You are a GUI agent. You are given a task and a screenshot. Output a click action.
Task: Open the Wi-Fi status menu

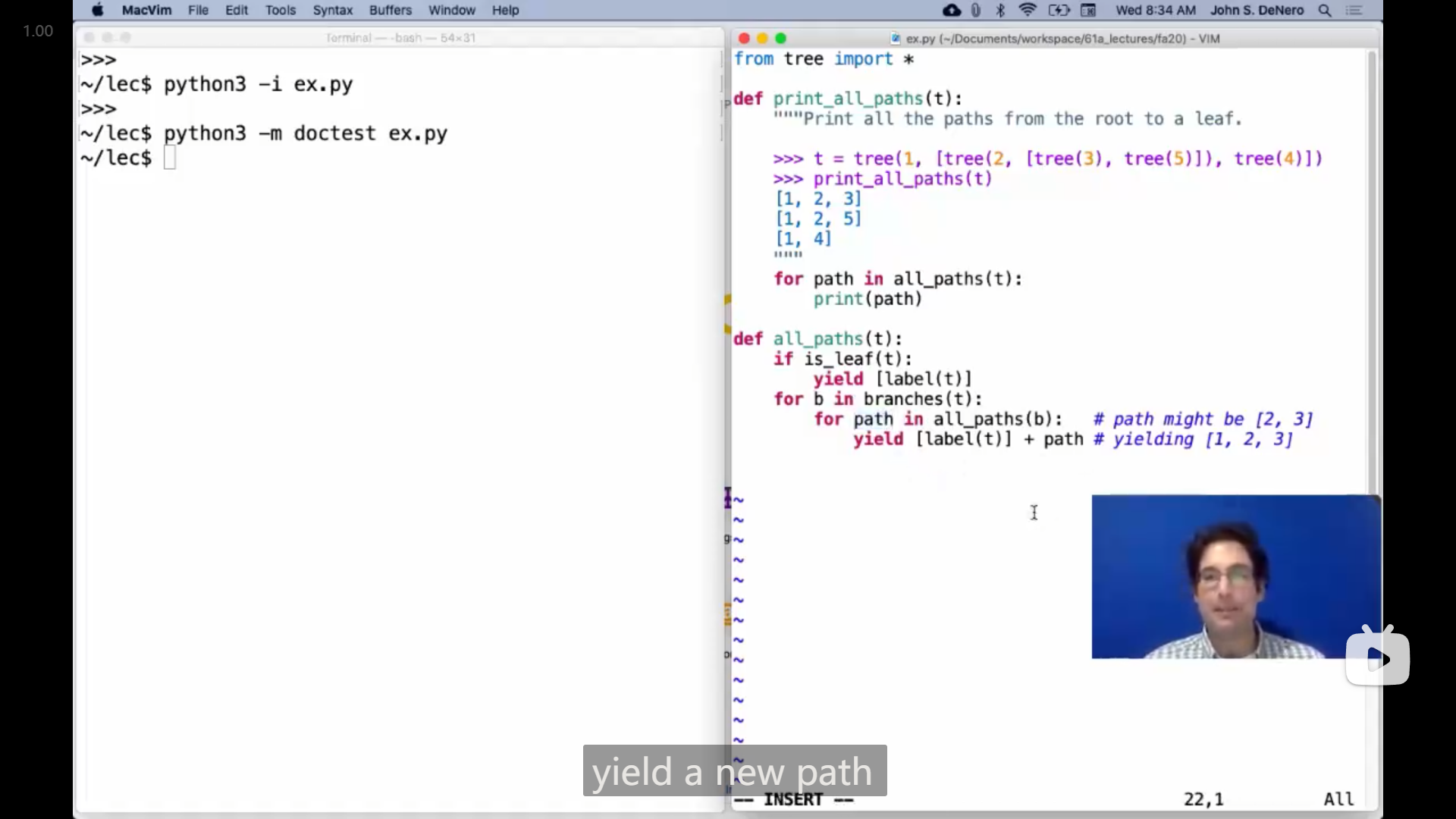point(1028,10)
